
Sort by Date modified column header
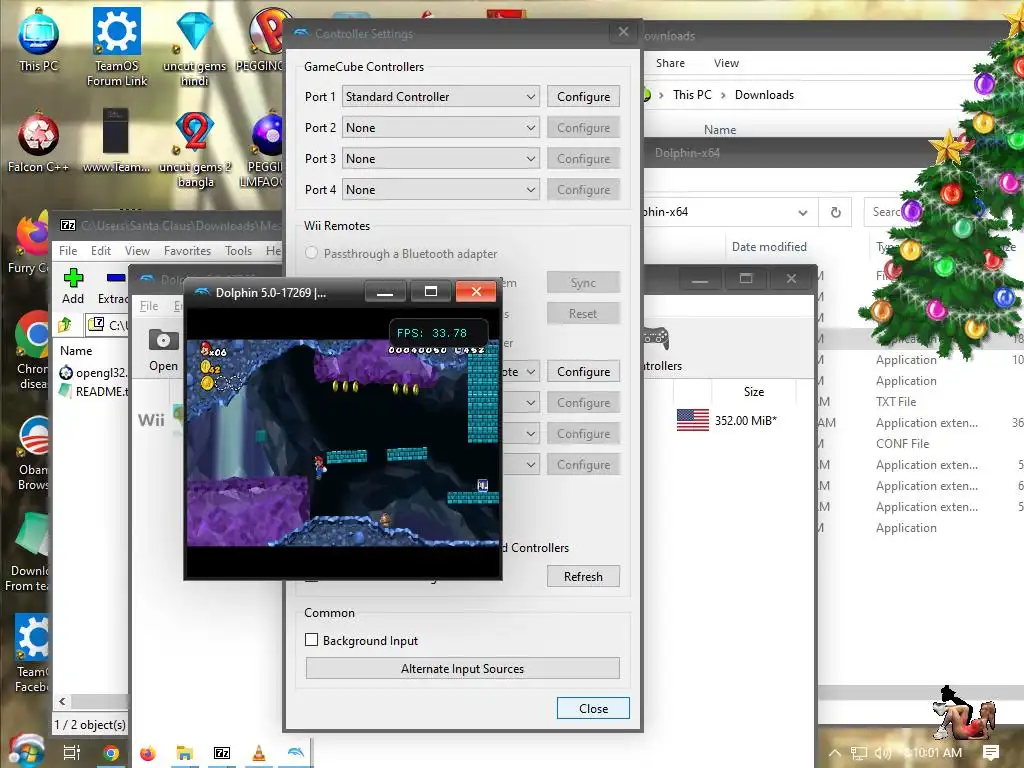[x=769, y=247]
